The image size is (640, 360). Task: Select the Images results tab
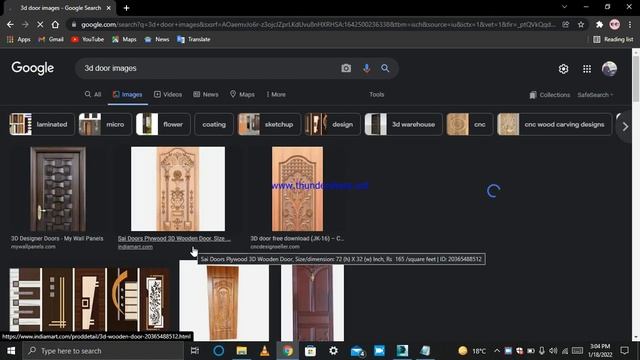pos(127,94)
